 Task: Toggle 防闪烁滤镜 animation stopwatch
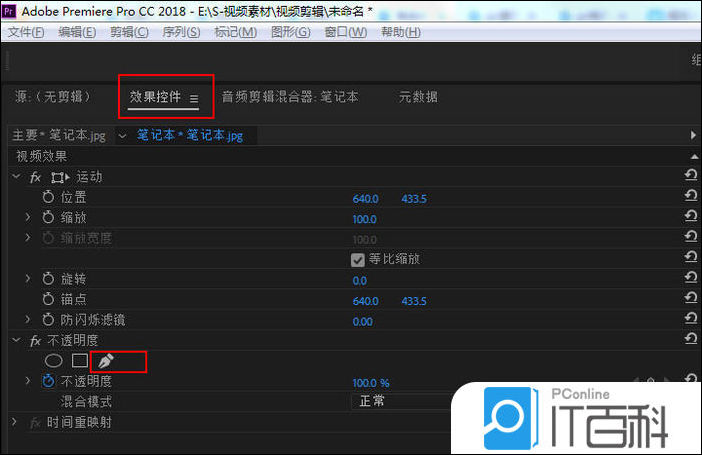[x=48, y=320]
